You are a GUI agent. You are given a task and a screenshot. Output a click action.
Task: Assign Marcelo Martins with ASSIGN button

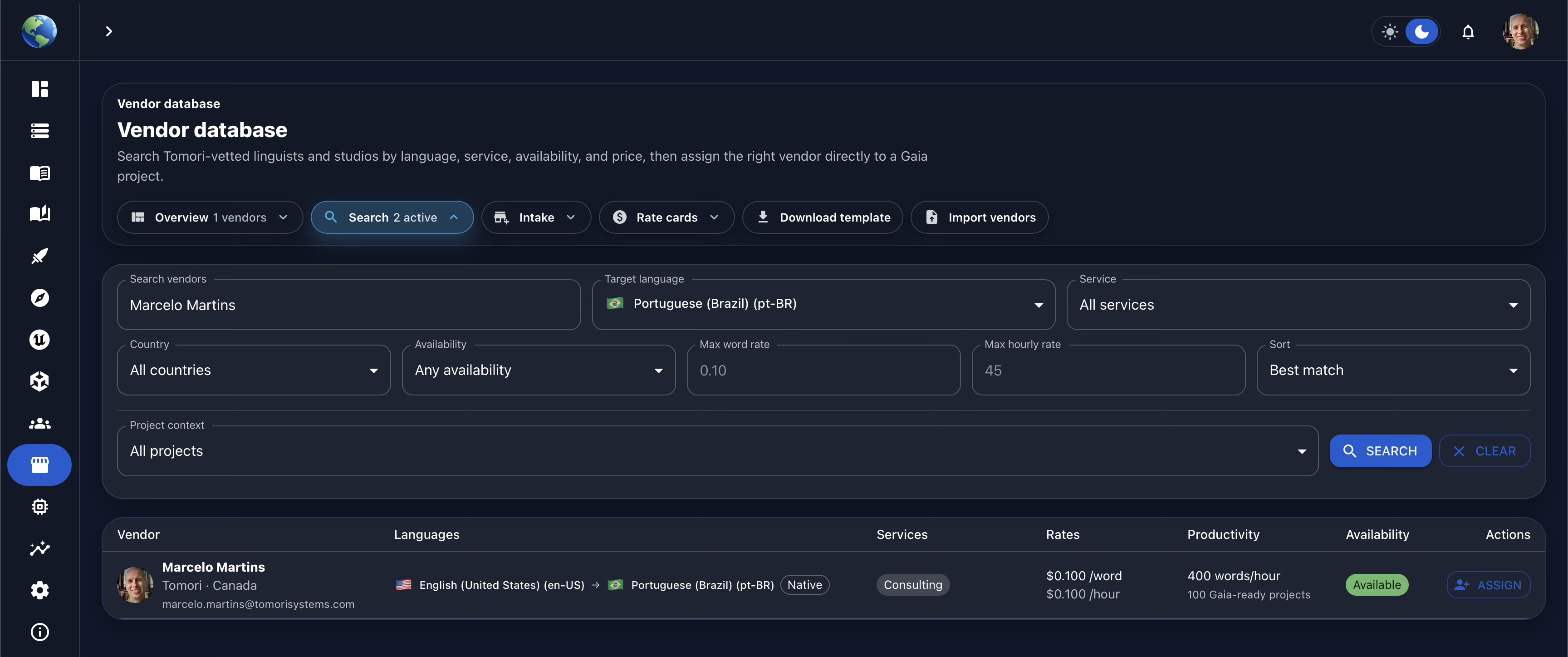pos(1488,585)
